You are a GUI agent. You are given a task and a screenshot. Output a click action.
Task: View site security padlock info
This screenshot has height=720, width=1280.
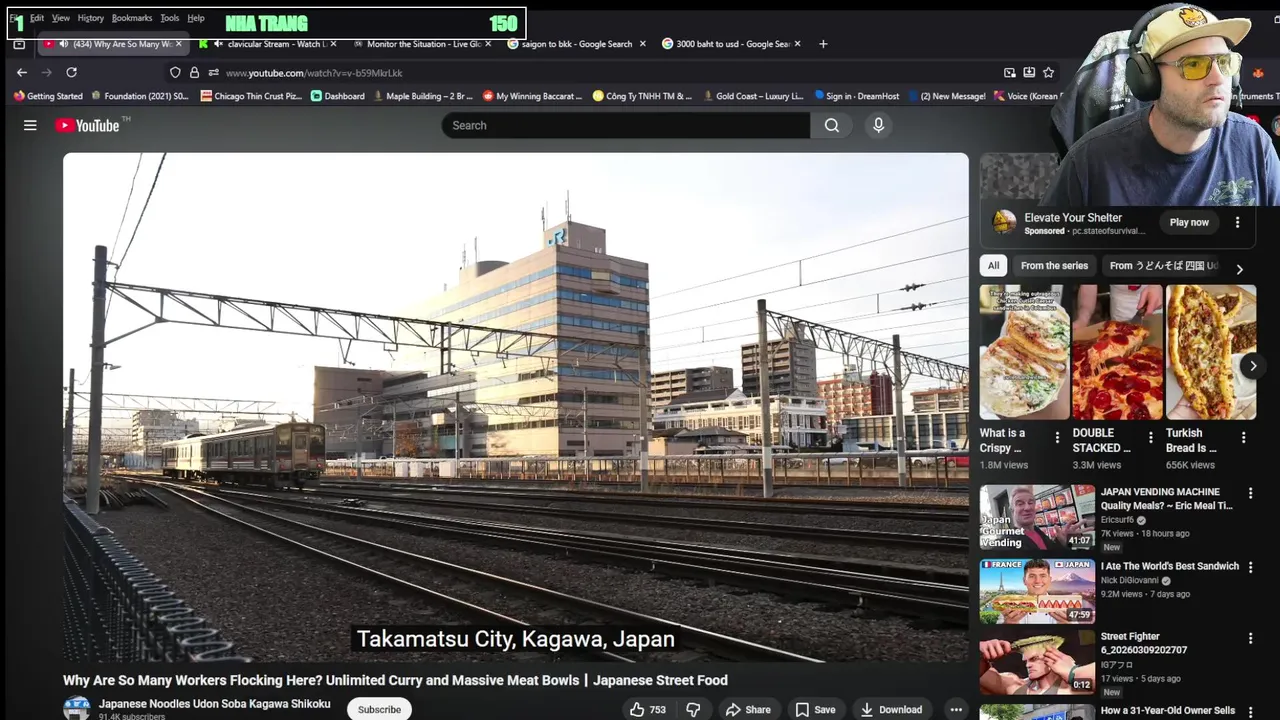tap(194, 72)
